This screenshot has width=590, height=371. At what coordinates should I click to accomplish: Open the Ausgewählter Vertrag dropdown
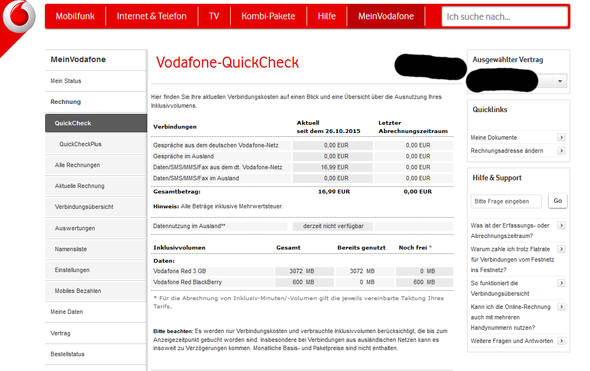pos(560,81)
